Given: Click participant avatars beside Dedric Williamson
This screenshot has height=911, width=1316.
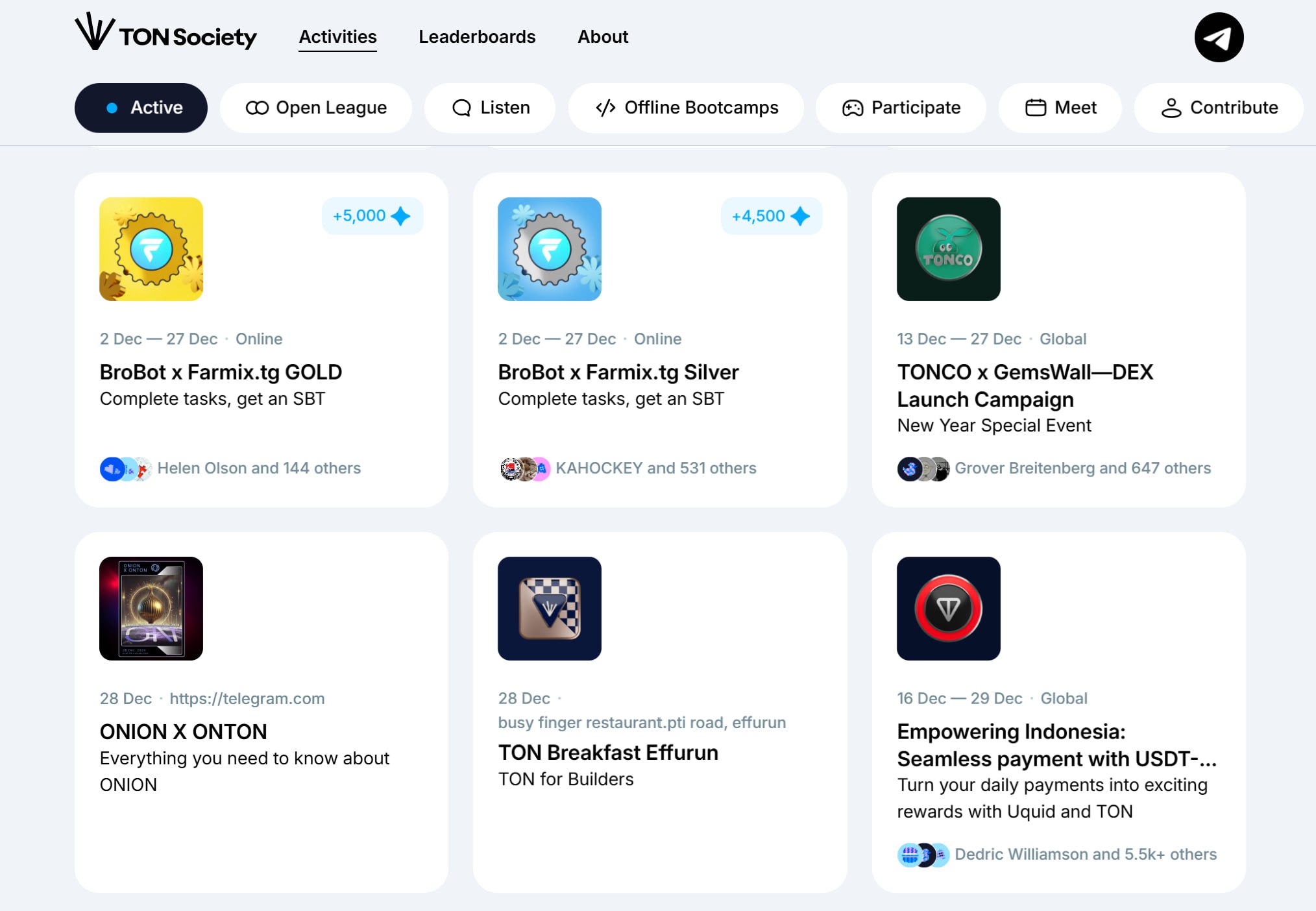Looking at the screenshot, I should pyautogui.click(x=923, y=855).
